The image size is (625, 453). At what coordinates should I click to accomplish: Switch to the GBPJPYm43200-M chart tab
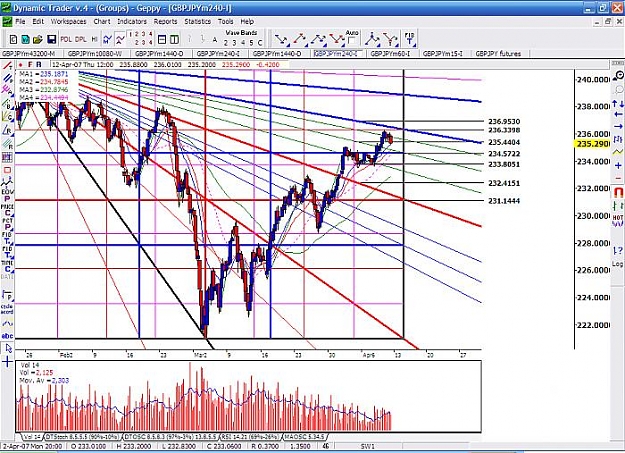coord(29,53)
